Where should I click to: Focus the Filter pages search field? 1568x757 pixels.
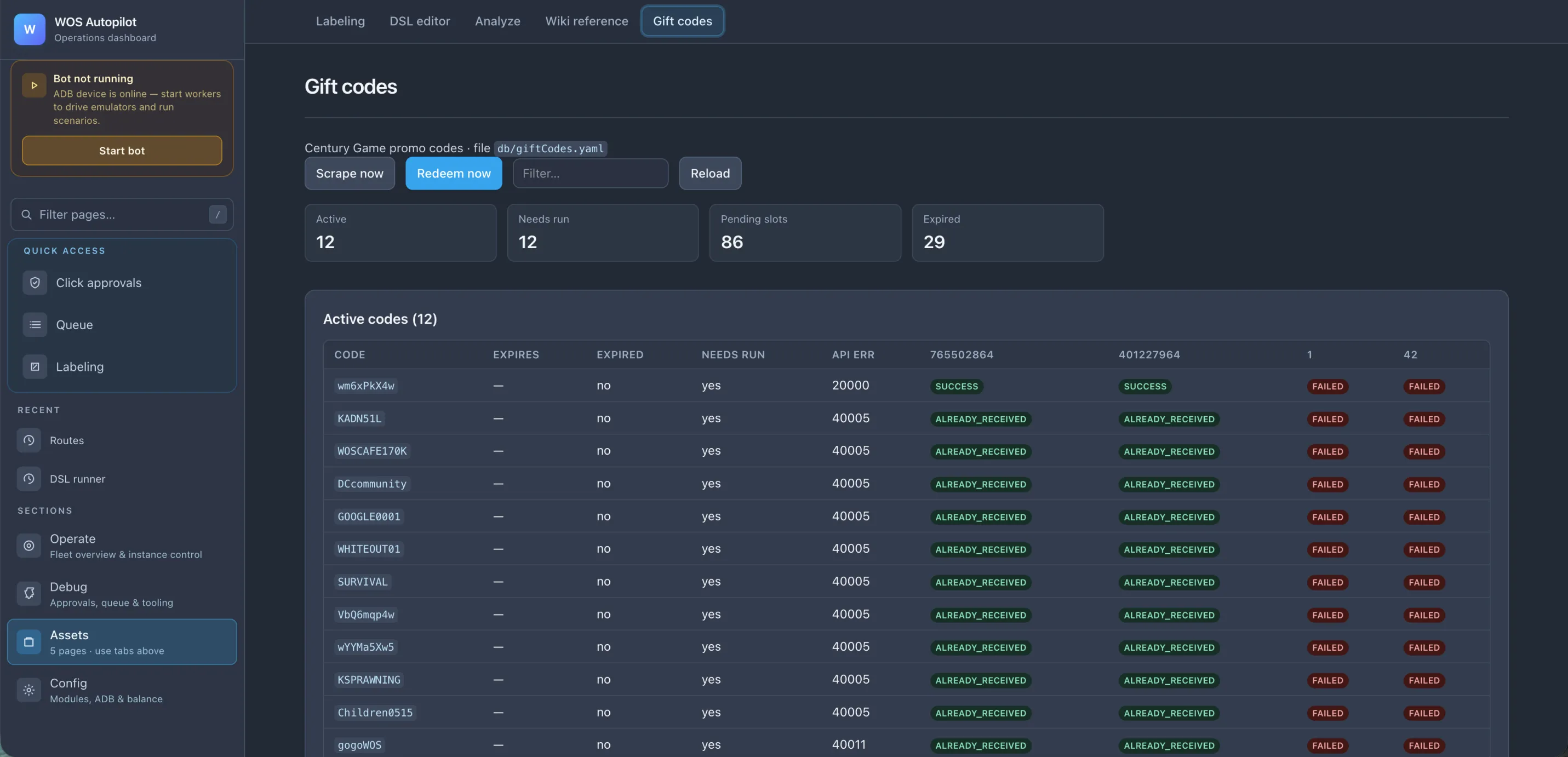(122, 214)
